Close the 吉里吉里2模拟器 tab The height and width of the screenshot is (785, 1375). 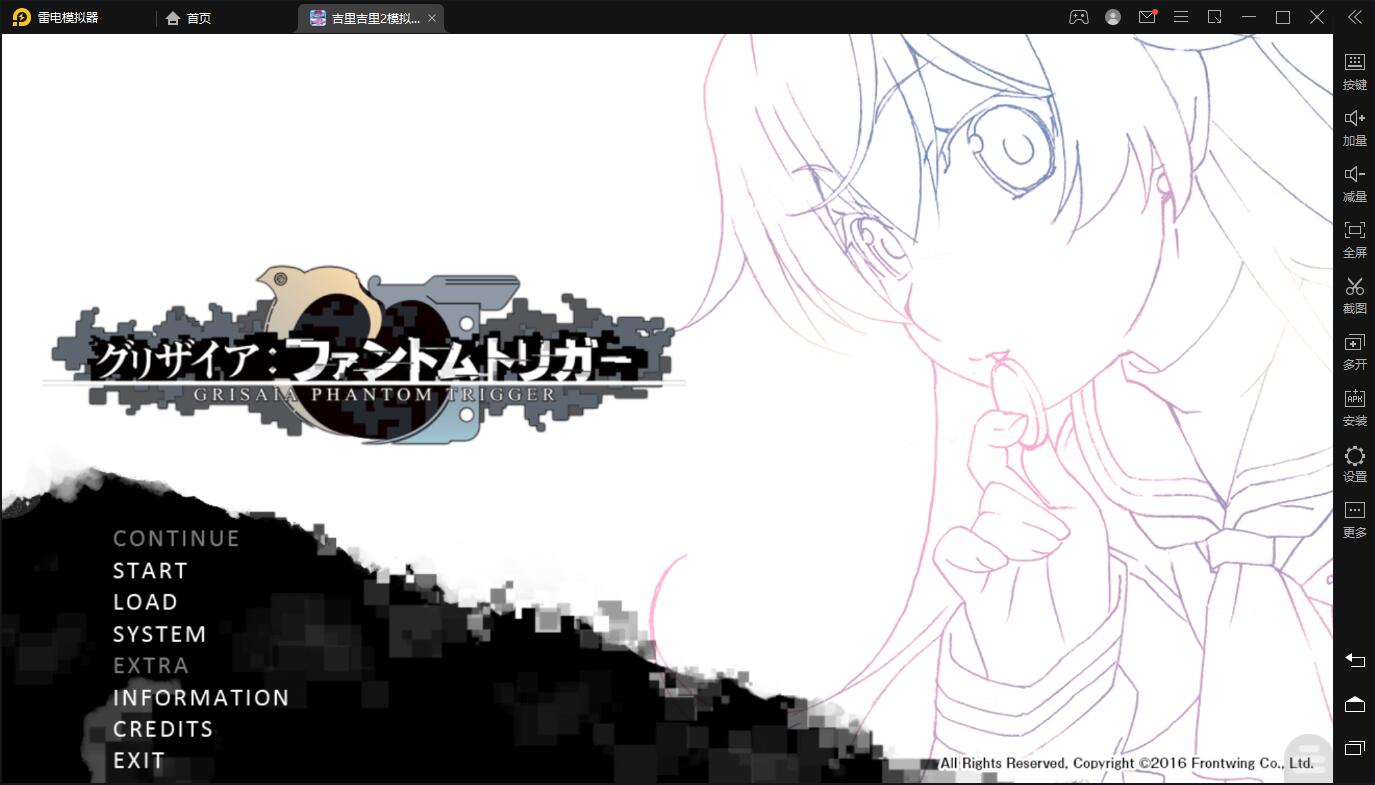point(432,18)
